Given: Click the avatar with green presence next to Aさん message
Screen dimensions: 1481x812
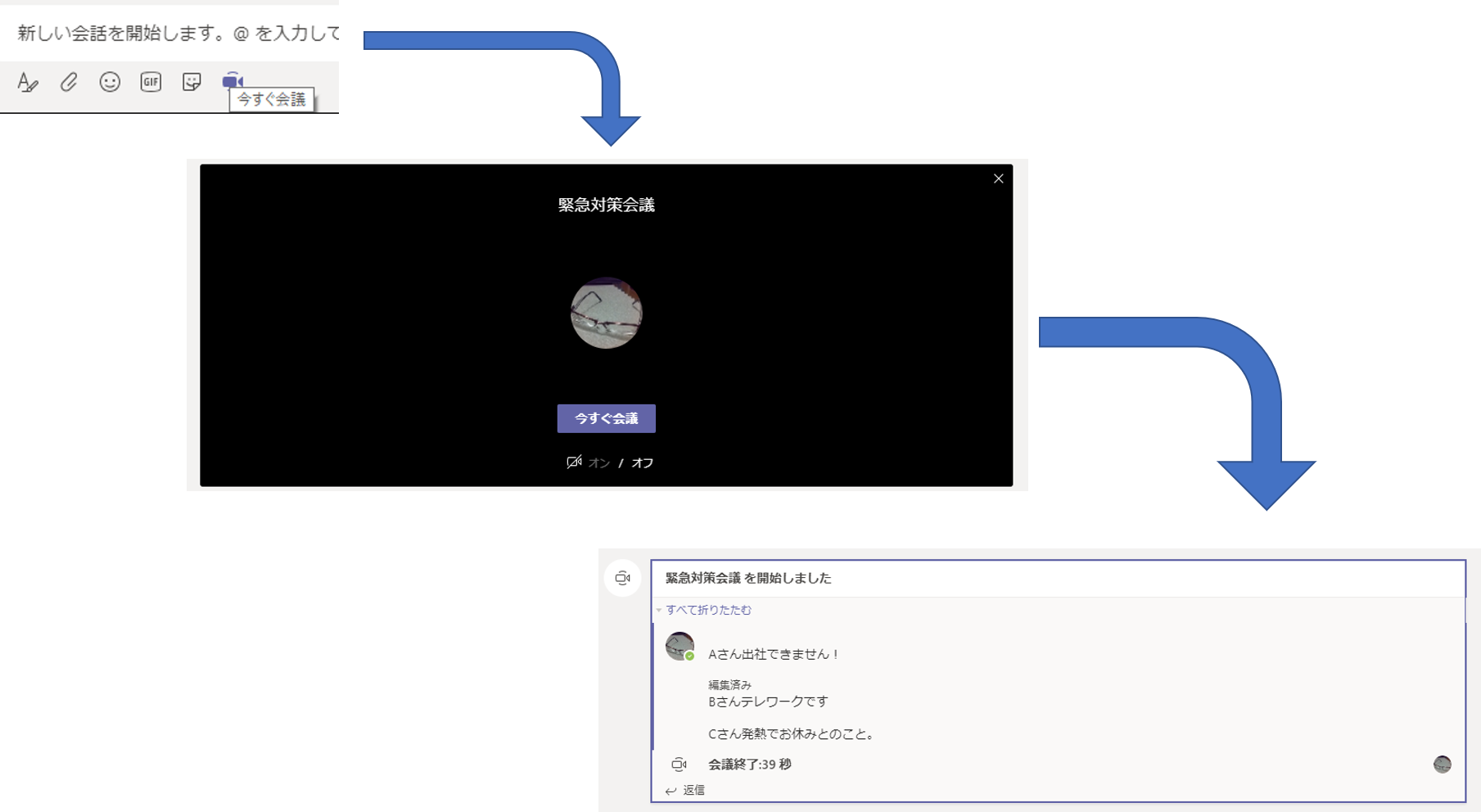Looking at the screenshot, I should [x=678, y=646].
